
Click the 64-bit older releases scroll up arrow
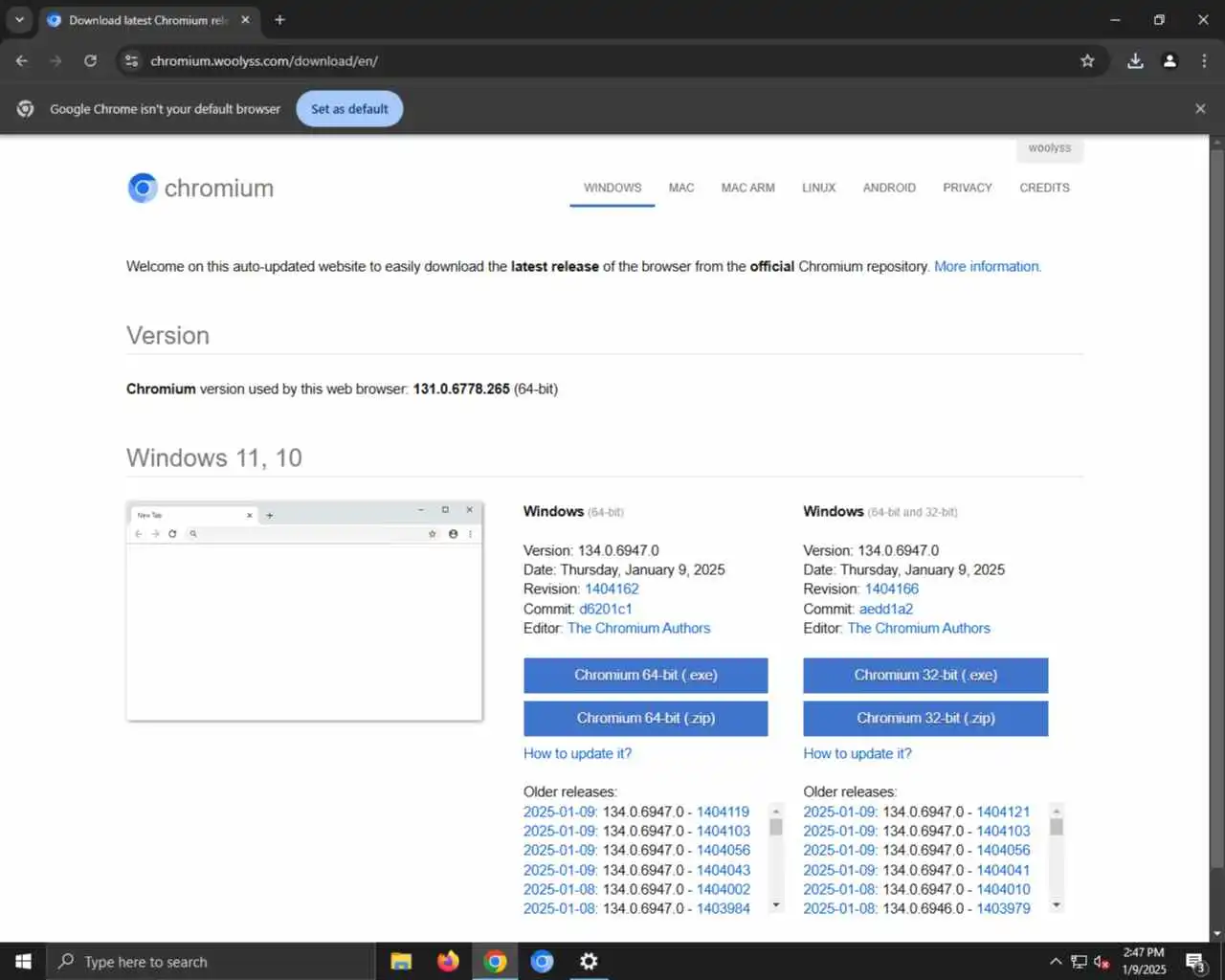pyautogui.click(x=776, y=811)
